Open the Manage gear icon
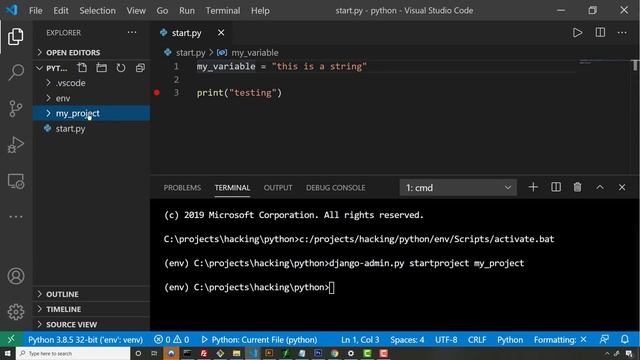640x360 pixels. pyautogui.click(x=16, y=312)
